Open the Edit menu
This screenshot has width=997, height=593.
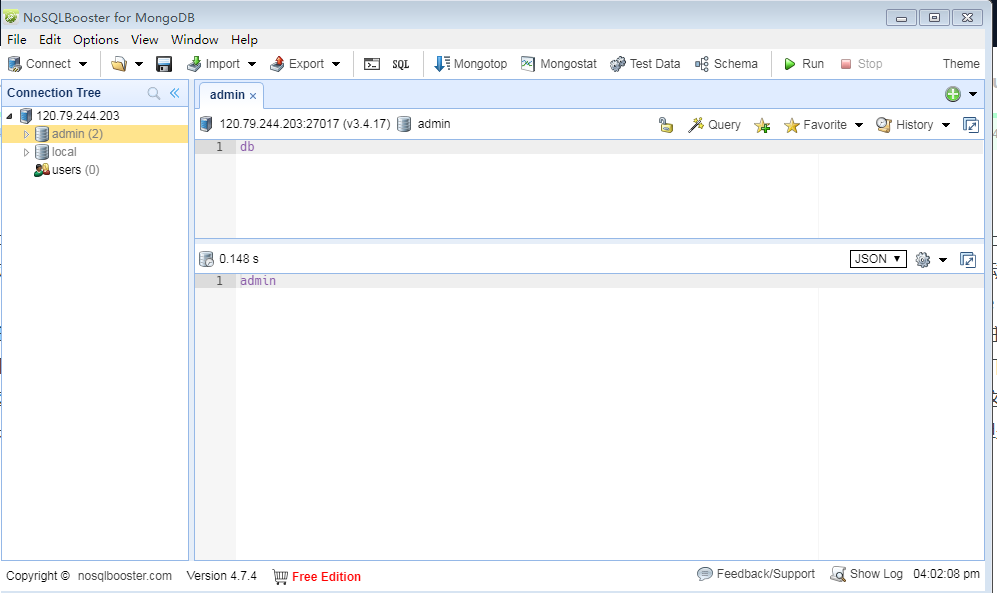click(x=50, y=39)
